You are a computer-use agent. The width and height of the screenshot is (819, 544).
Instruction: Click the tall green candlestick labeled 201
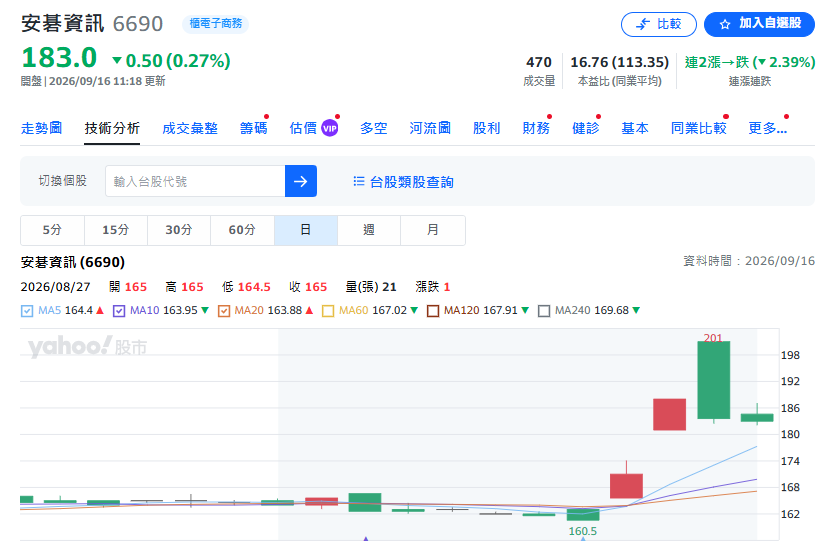713,380
